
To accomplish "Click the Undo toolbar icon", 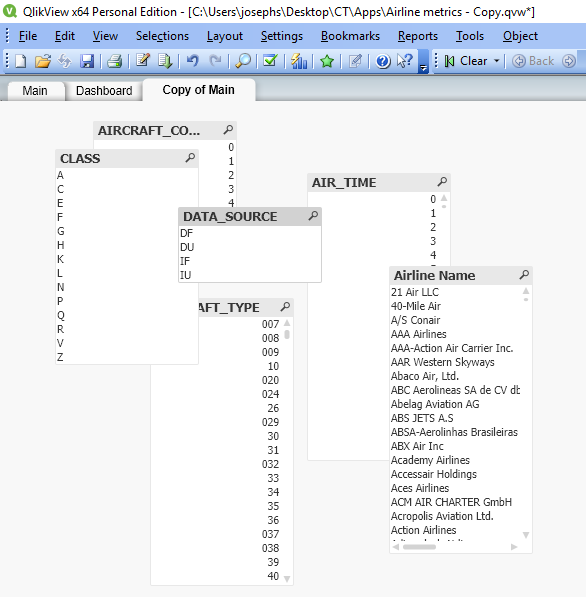I will pyautogui.click(x=193, y=61).
